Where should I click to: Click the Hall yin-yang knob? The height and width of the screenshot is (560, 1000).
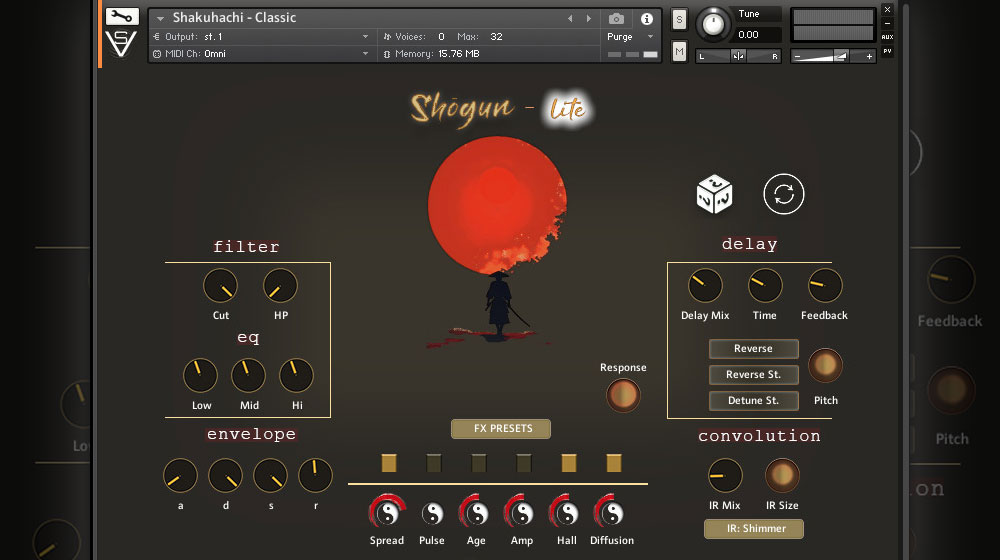(566, 512)
